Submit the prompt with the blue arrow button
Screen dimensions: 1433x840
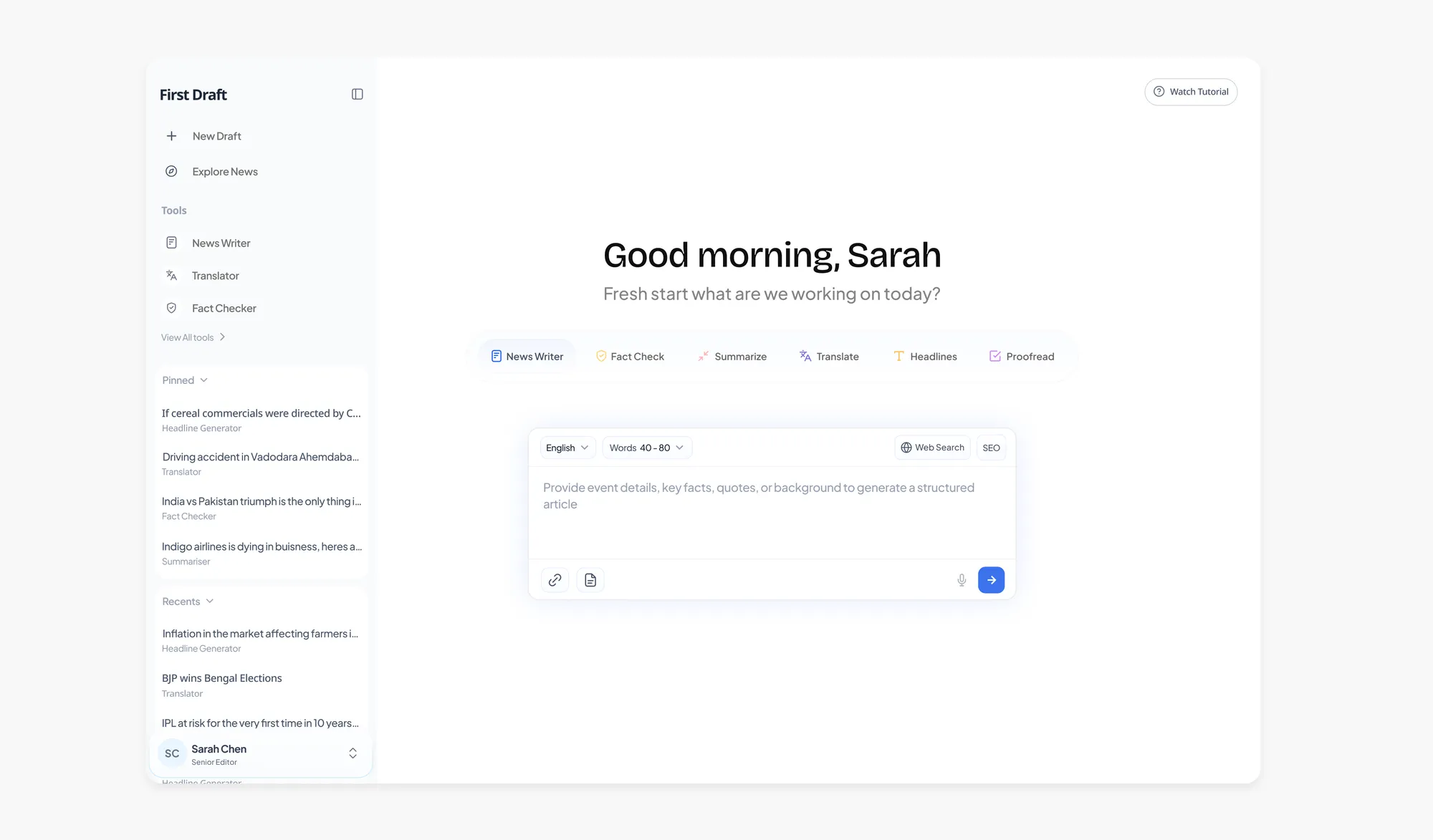click(x=991, y=580)
